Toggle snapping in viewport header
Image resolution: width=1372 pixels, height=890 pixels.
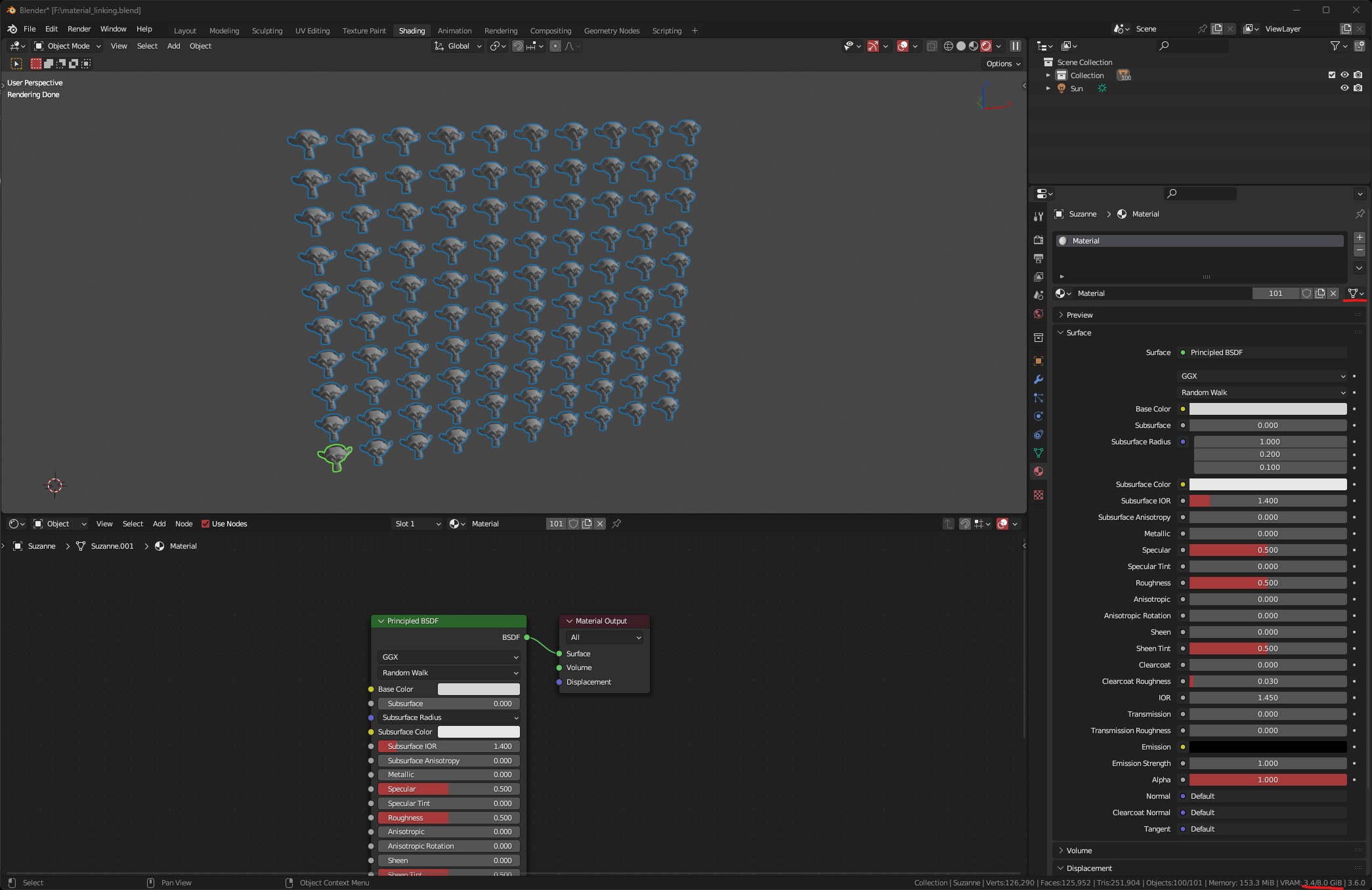click(x=518, y=46)
